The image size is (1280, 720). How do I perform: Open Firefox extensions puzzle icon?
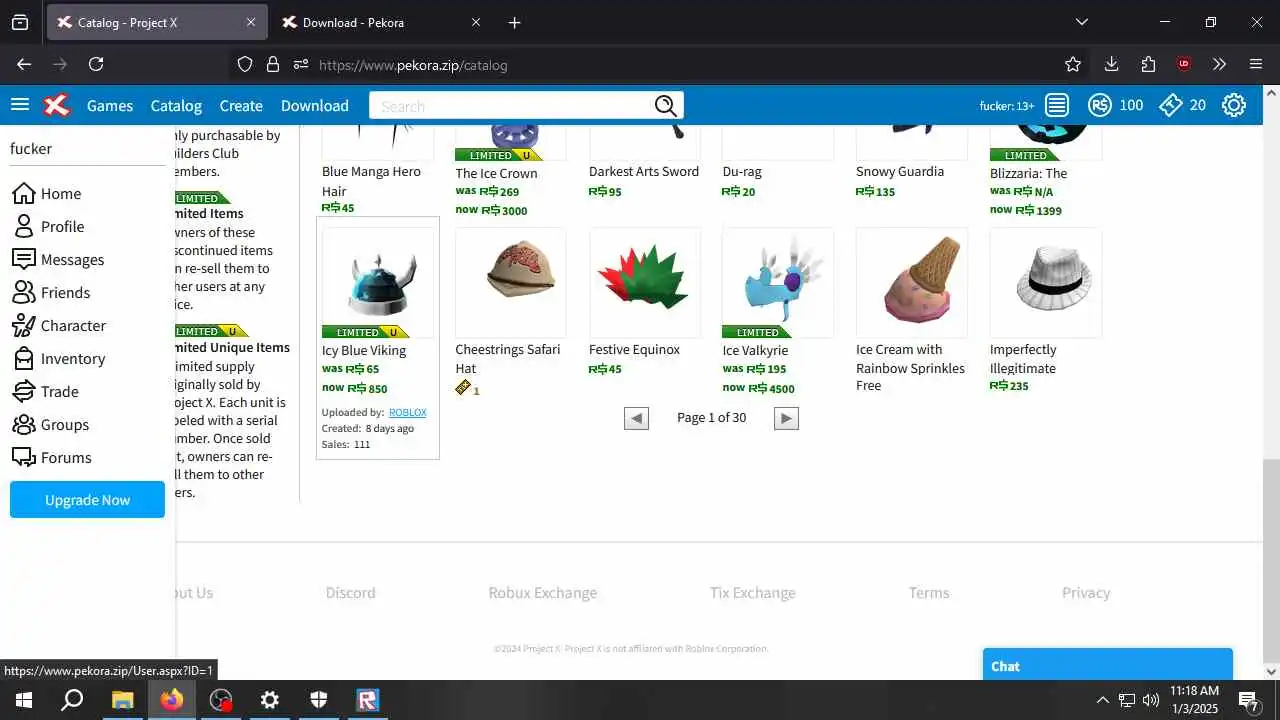1148,64
